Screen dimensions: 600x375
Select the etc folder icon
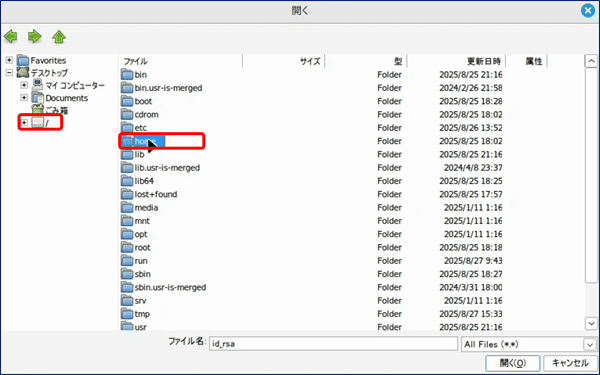click(127, 127)
